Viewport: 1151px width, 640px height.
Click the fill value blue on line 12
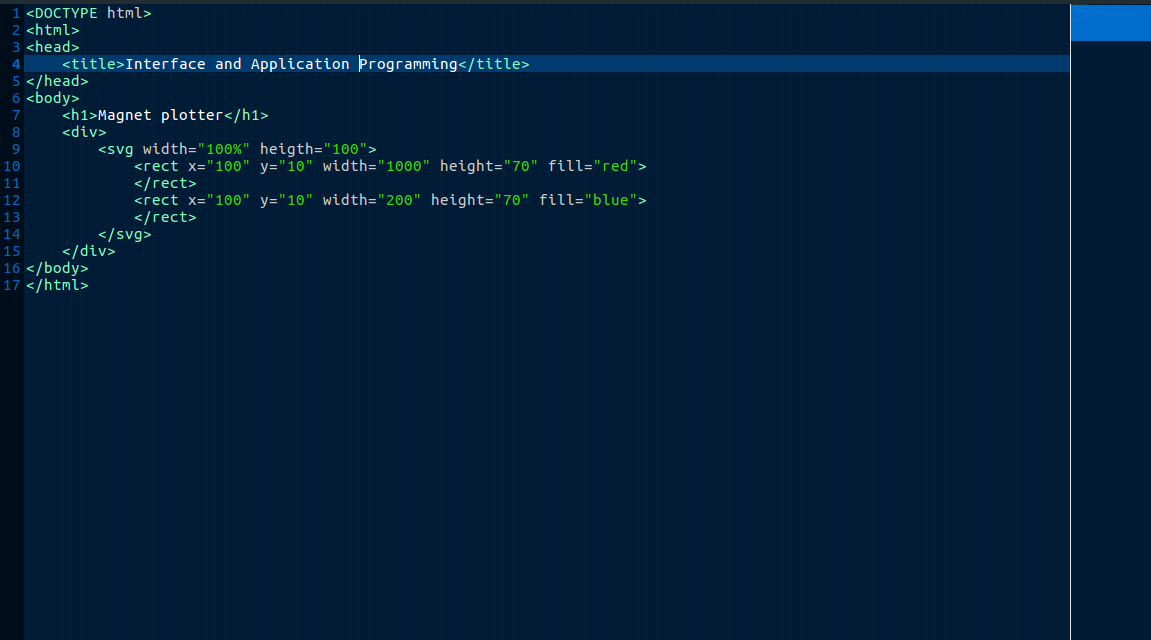pos(613,199)
